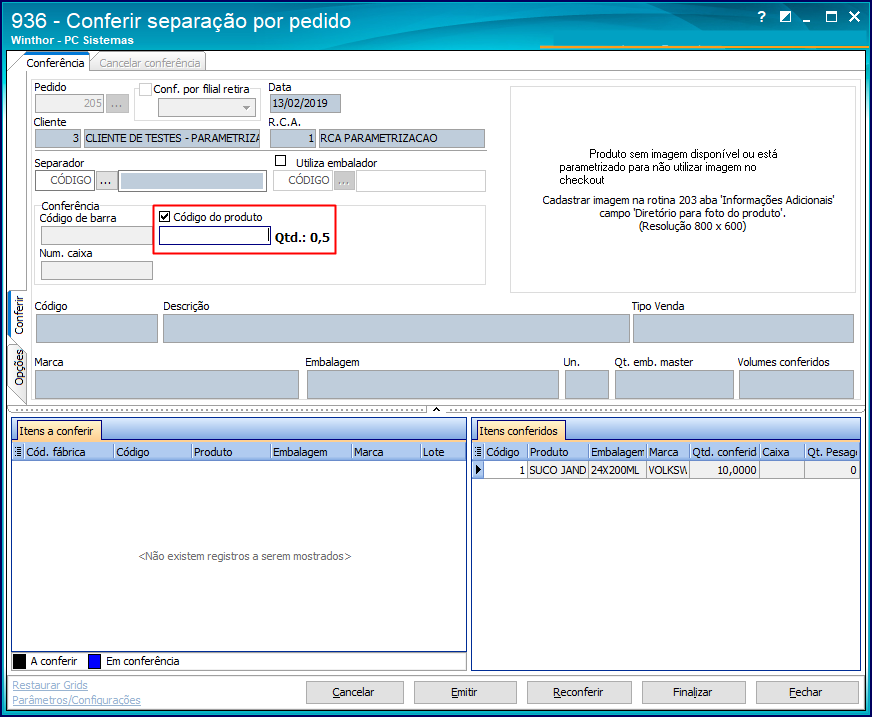Click the Pedido lookup ellipsis button
Screen dimensions: 872x717
click(117, 103)
